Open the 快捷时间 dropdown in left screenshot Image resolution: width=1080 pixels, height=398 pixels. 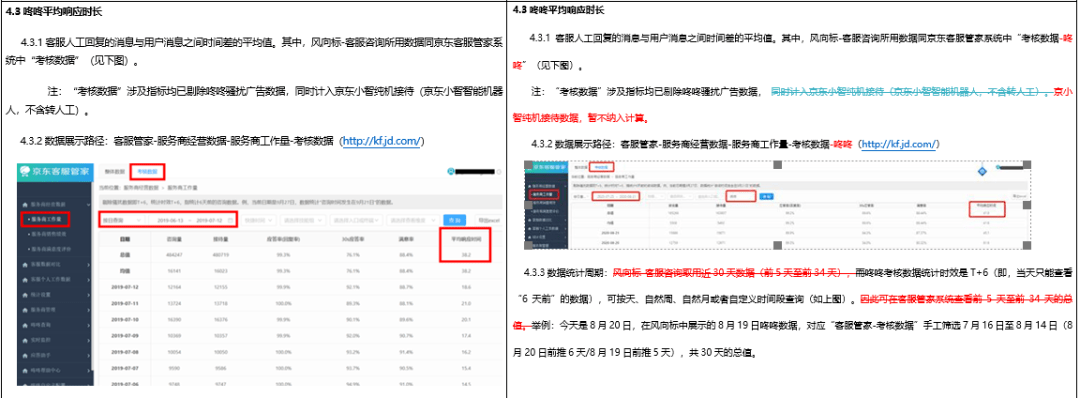coord(258,220)
